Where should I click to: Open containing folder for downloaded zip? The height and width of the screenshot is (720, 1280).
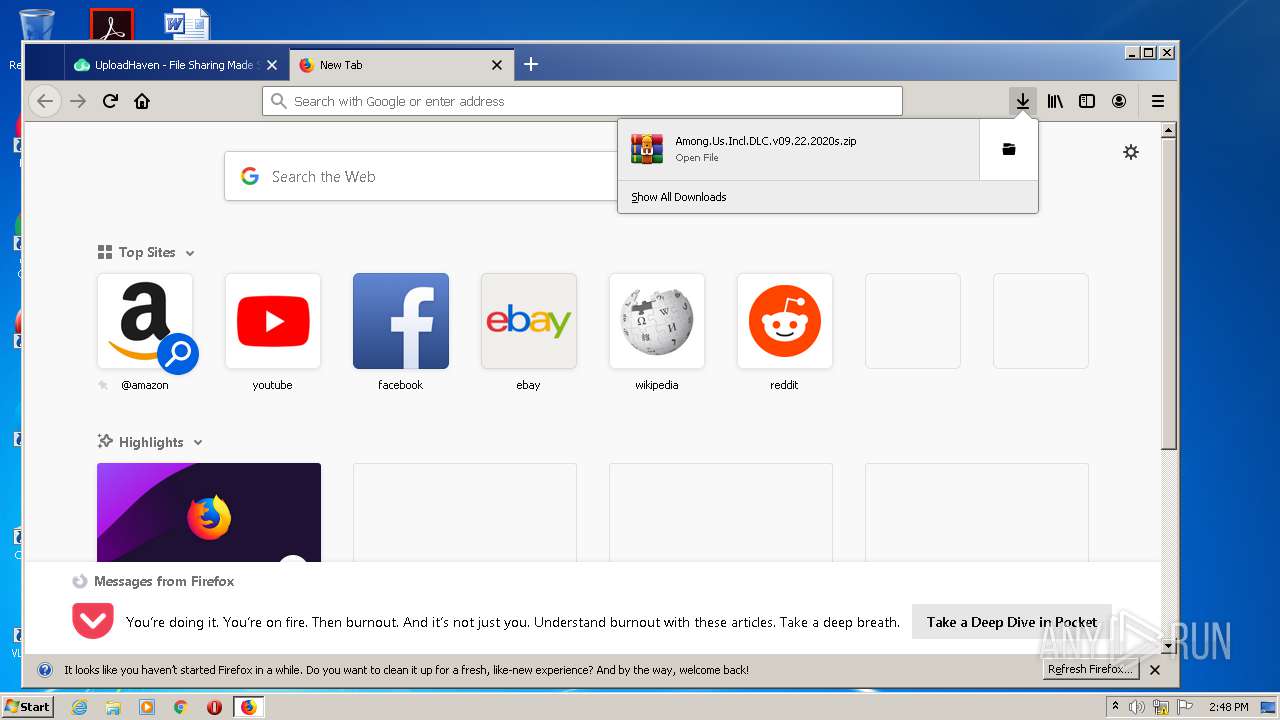1009,149
